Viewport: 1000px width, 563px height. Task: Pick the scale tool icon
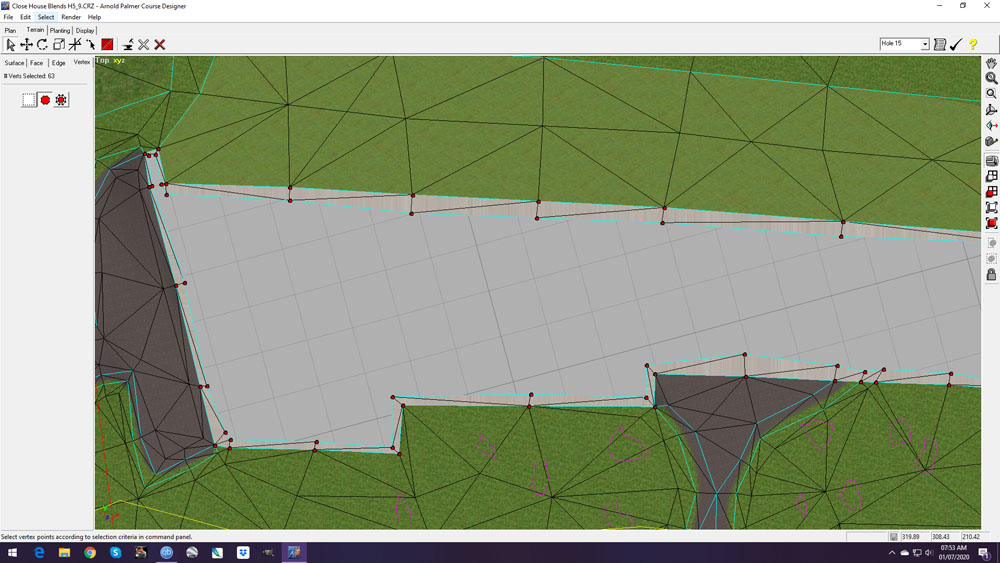coord(59,45)
